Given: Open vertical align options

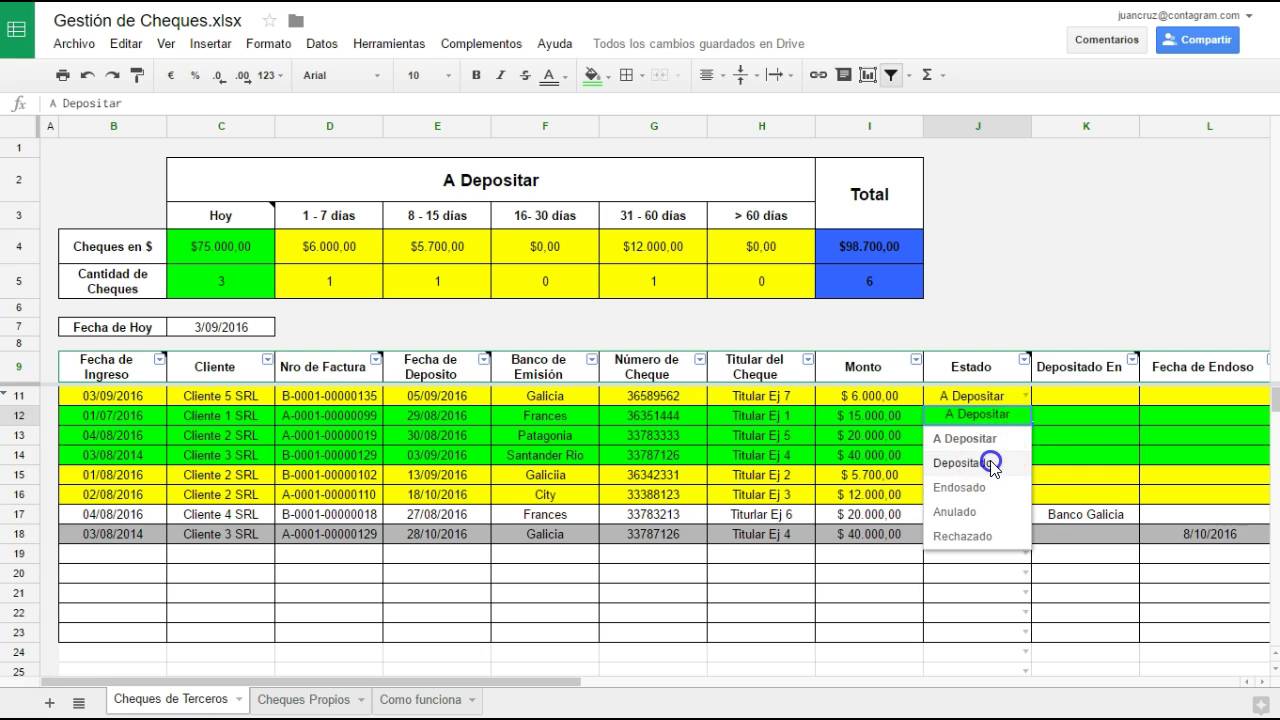Looking at the screenshot, I should [x=743, y=75].
